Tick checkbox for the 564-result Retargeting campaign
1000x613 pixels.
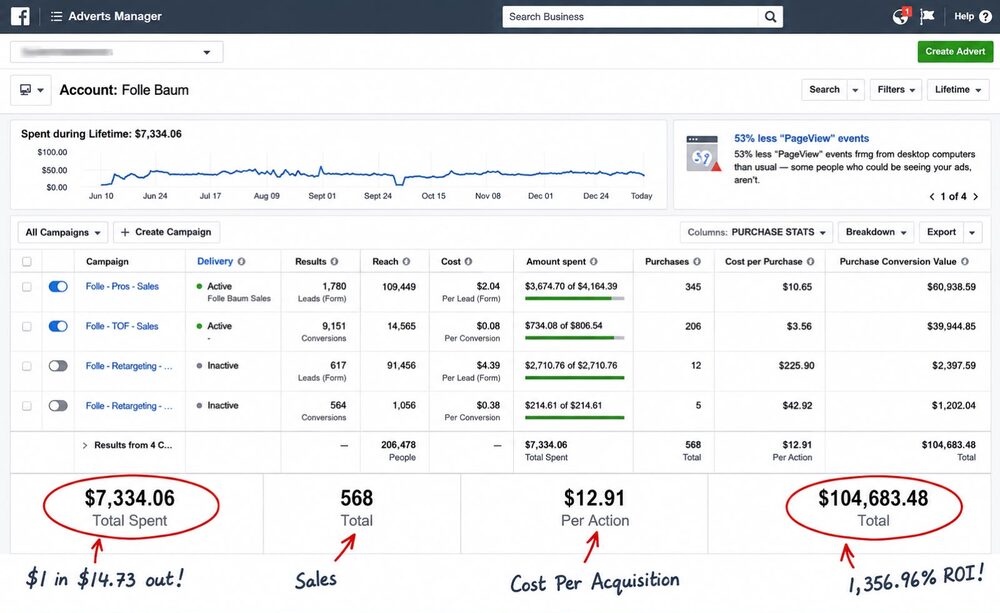[x=27, y=406]
